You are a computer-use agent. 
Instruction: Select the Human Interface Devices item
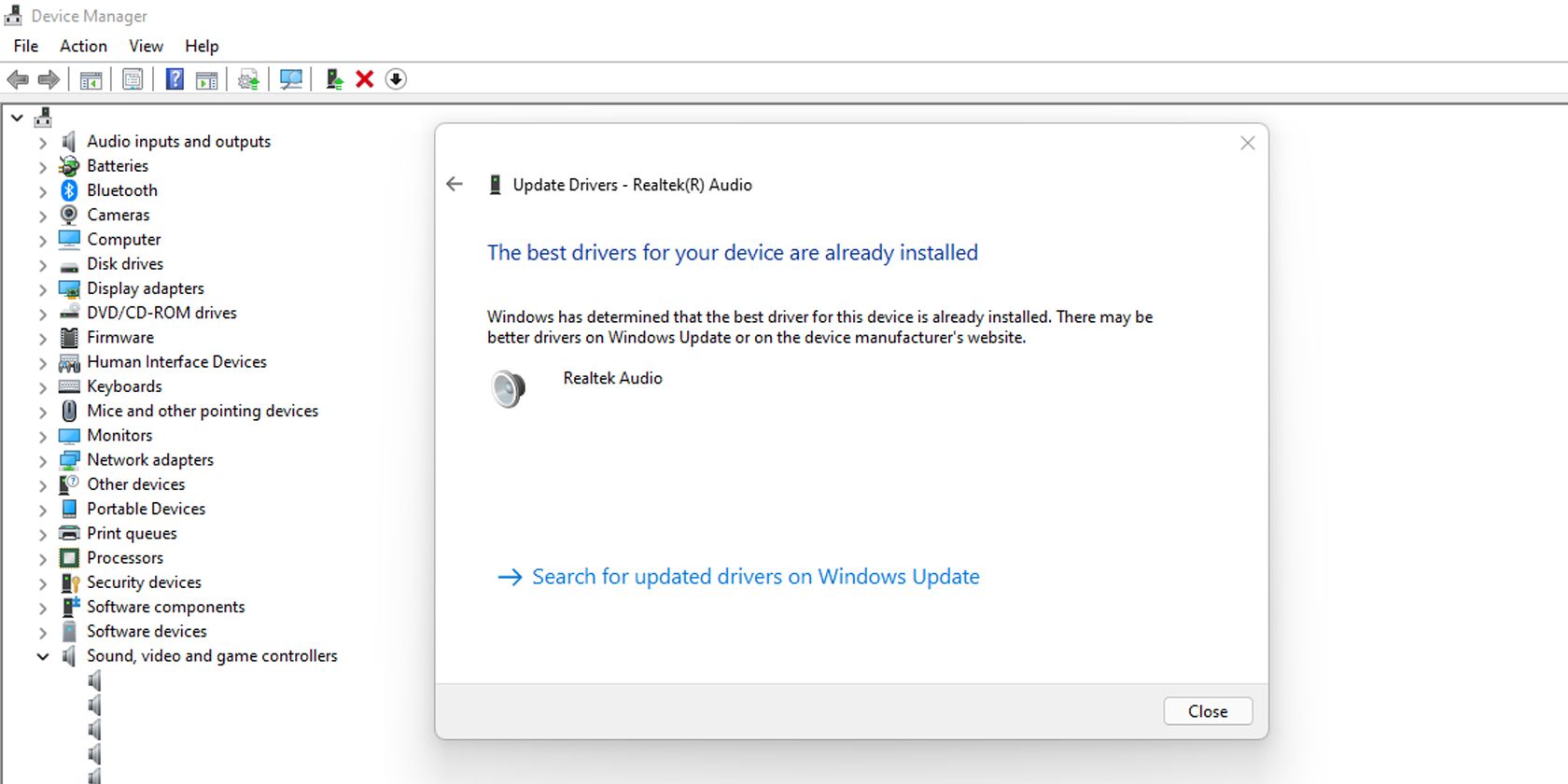tap(176, 361)
